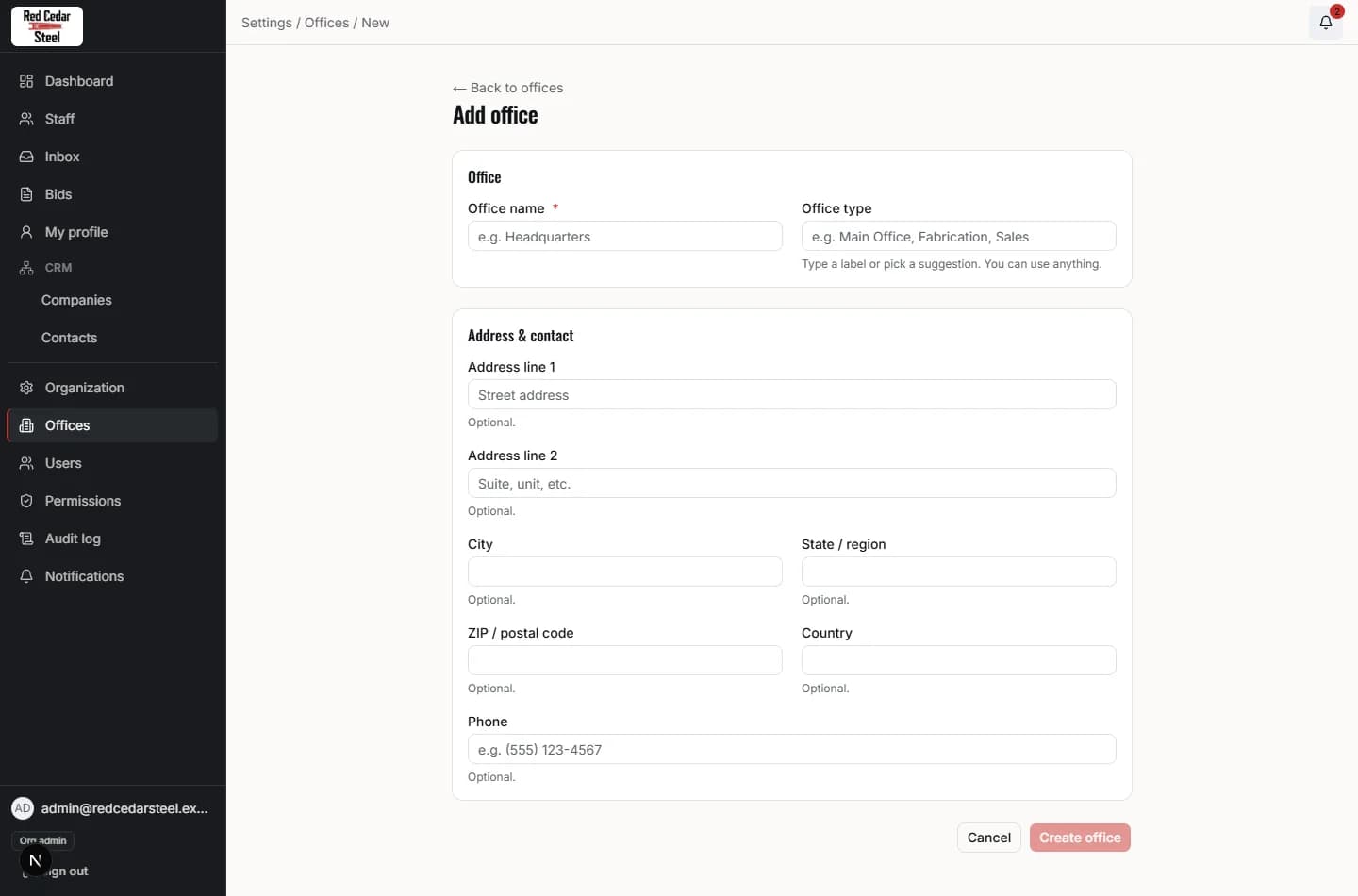Screen dimensions: 1358x896
Task: Click the Staff people icon
Action: click(x=26, y=119)
